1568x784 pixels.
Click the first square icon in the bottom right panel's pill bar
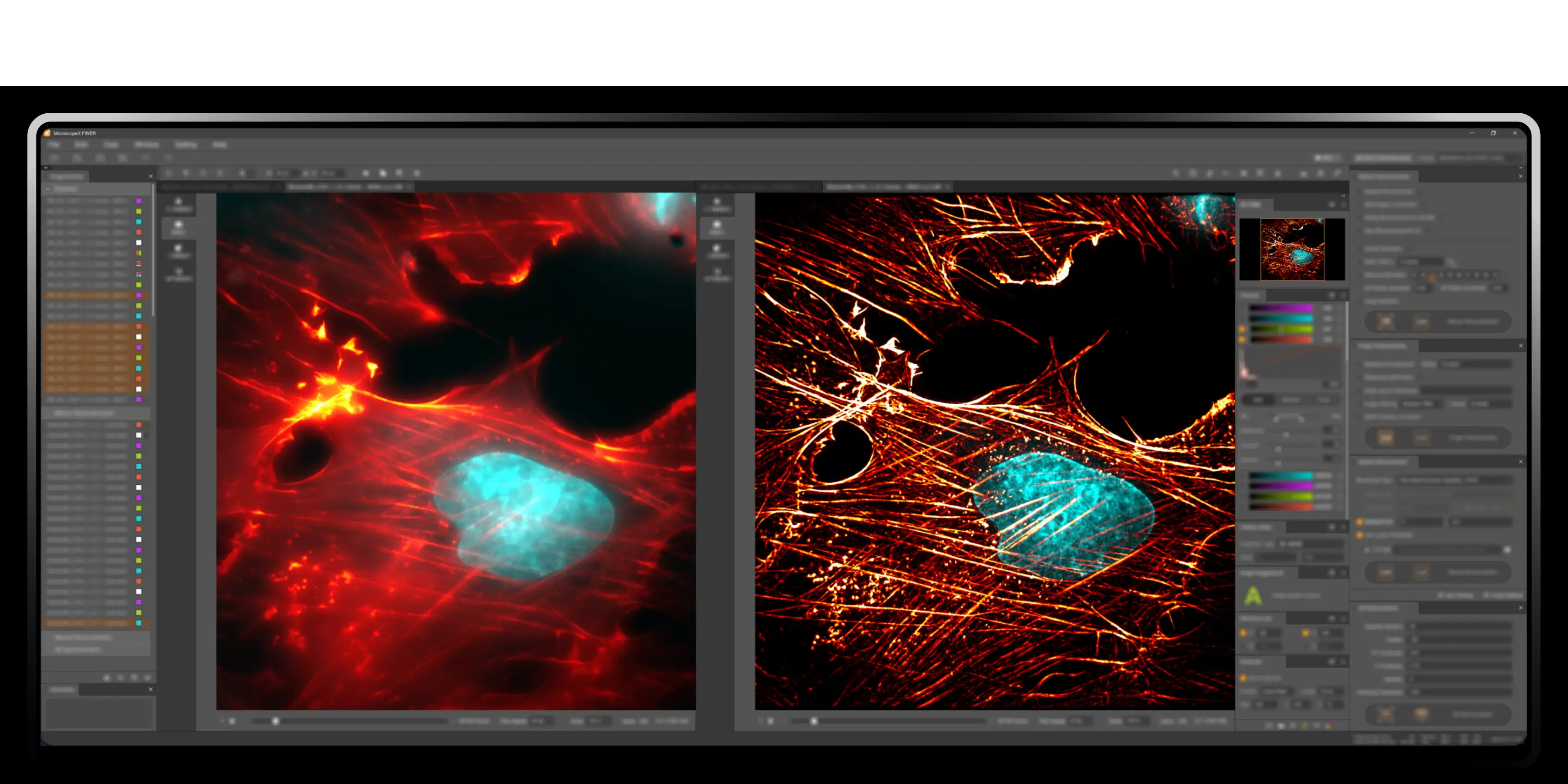1386,714
